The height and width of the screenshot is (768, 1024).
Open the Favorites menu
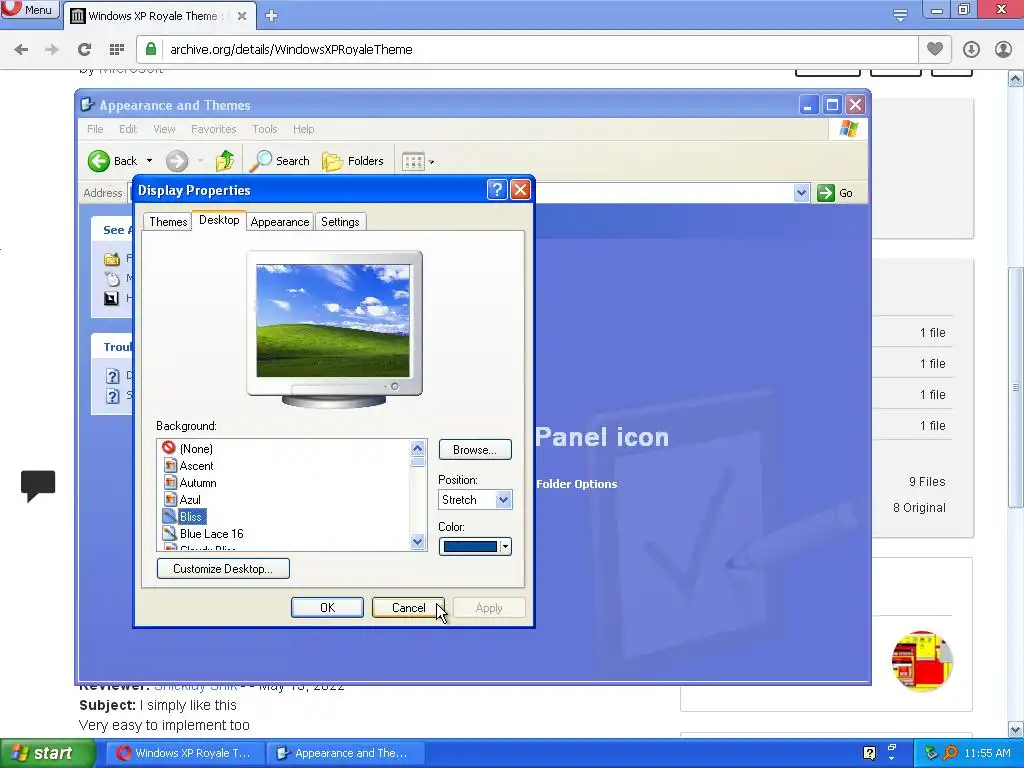[x=214, y=129]
